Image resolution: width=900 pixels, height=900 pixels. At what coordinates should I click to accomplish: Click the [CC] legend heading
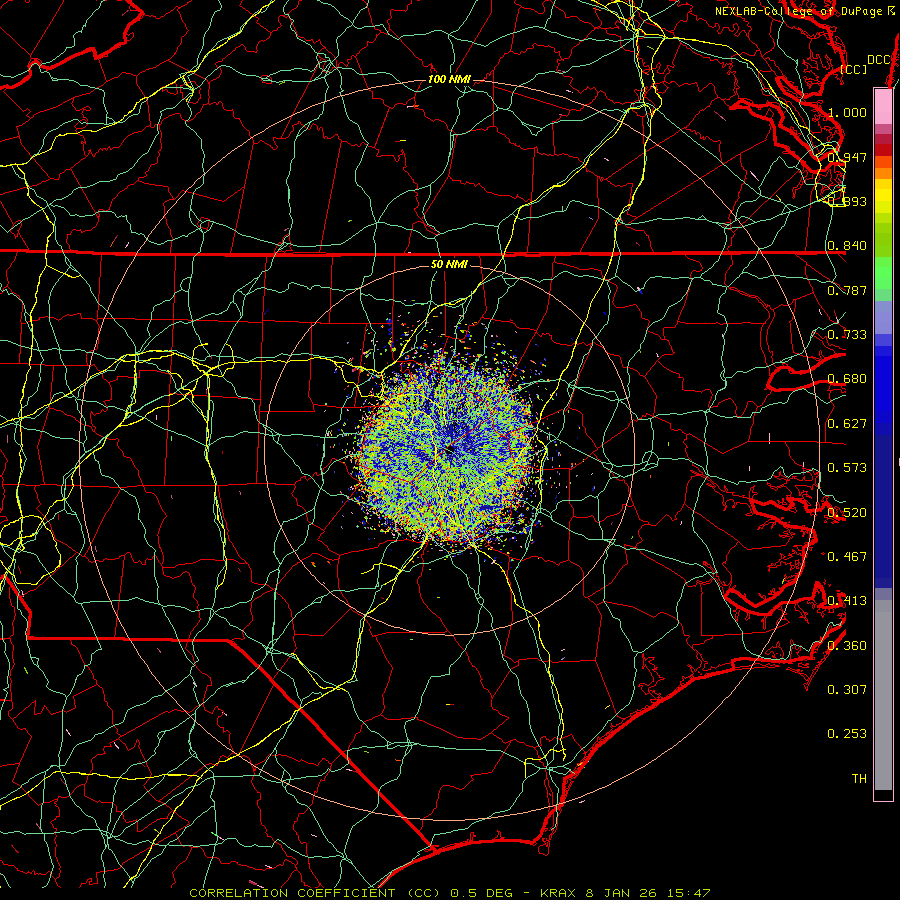click(854, 69)
